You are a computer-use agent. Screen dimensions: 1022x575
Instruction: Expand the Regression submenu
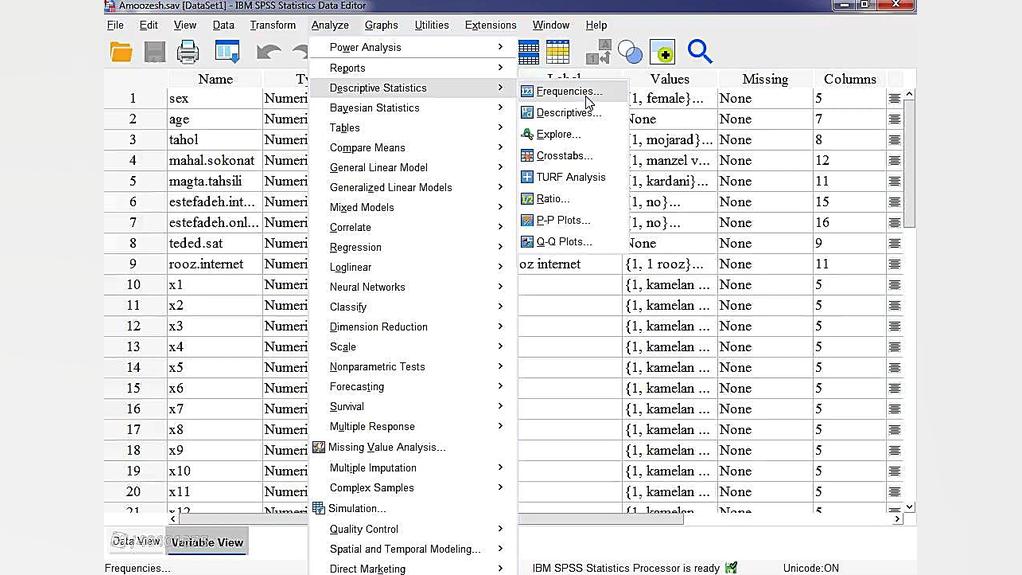pyautogui.click(x=500, y=247)
